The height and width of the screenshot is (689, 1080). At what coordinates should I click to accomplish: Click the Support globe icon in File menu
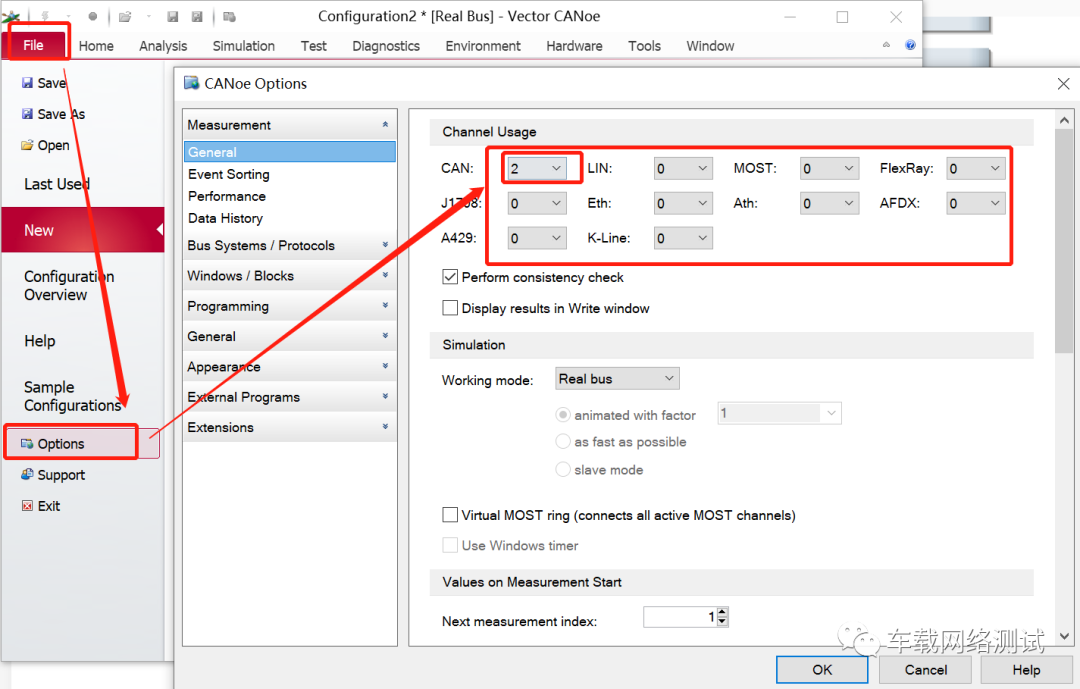(x=28, y=474)
